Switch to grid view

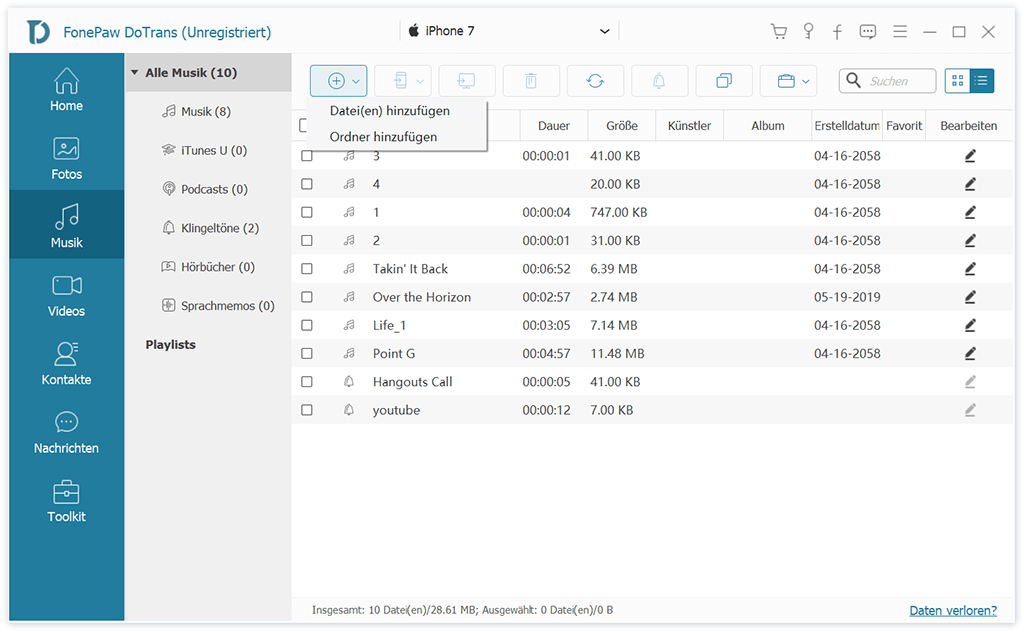click(x=957, y=81)
